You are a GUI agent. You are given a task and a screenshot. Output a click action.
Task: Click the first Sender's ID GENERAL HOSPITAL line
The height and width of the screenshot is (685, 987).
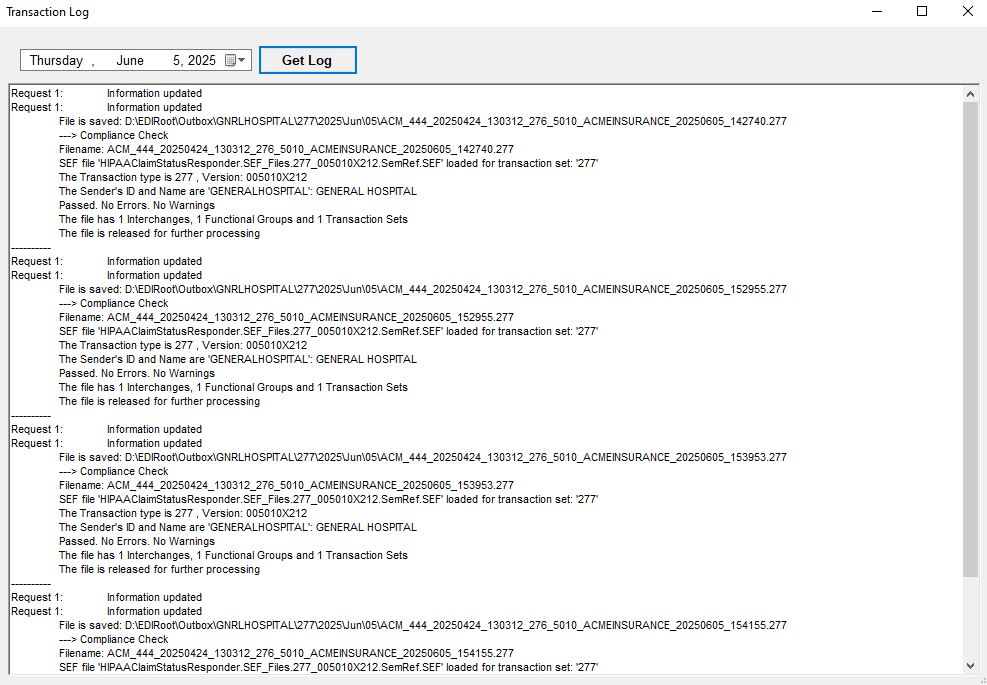click(x=238, y=191)
